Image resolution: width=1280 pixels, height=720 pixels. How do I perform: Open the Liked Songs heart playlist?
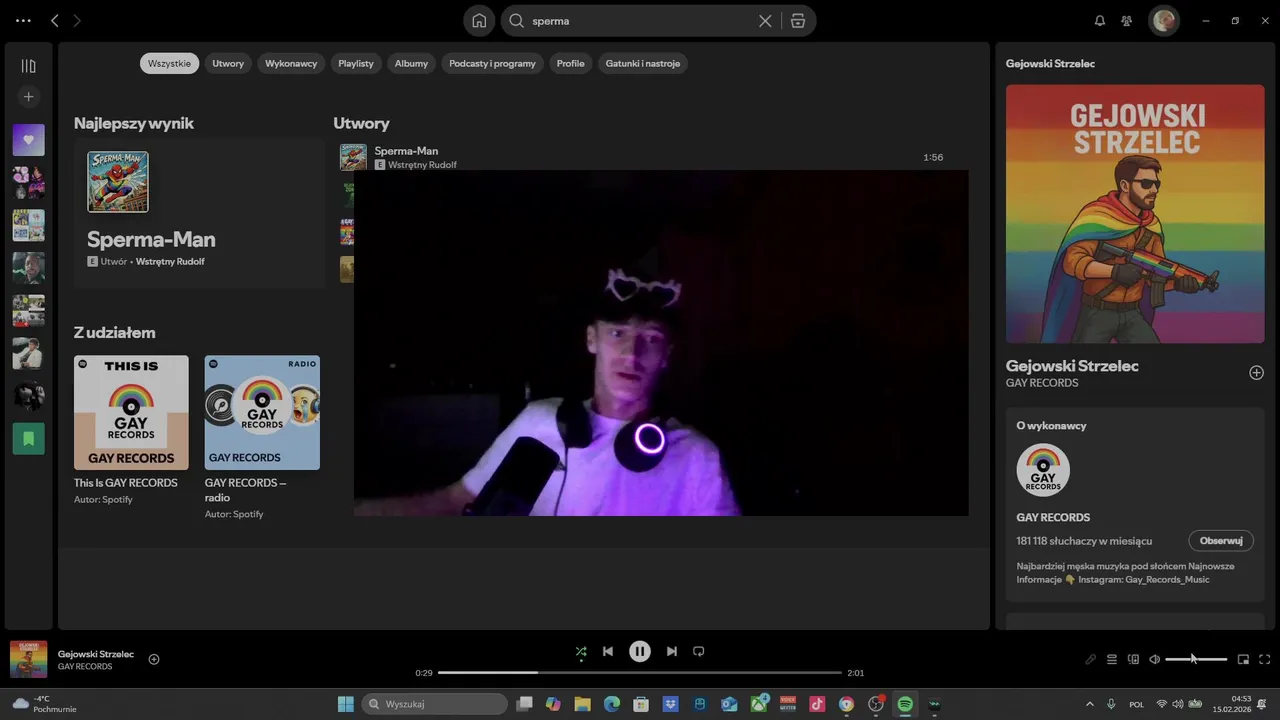(28, 140)
